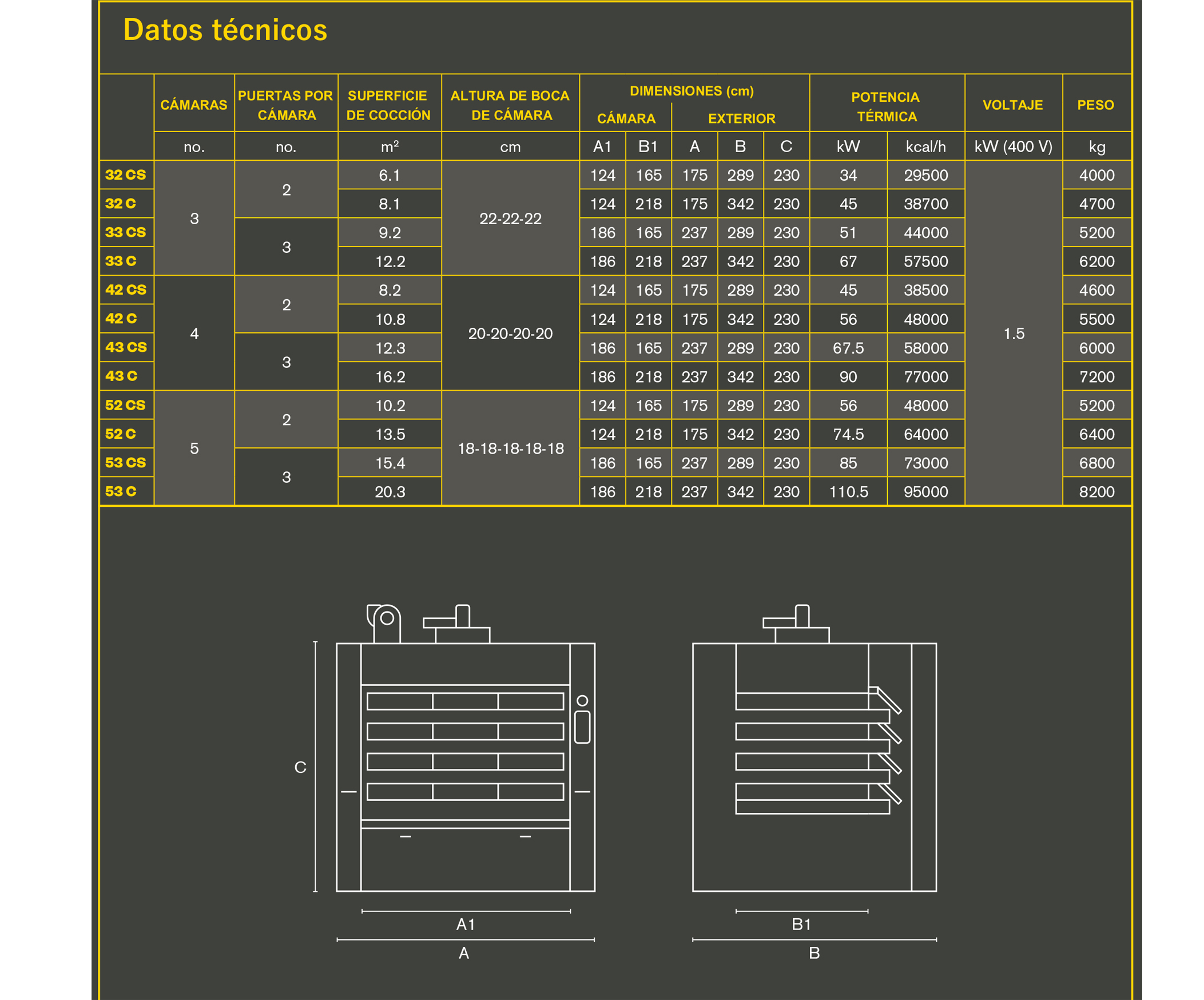Click the surface value '6.1'
This screenshot has height=1000, width=1204.
click(390, 176)
